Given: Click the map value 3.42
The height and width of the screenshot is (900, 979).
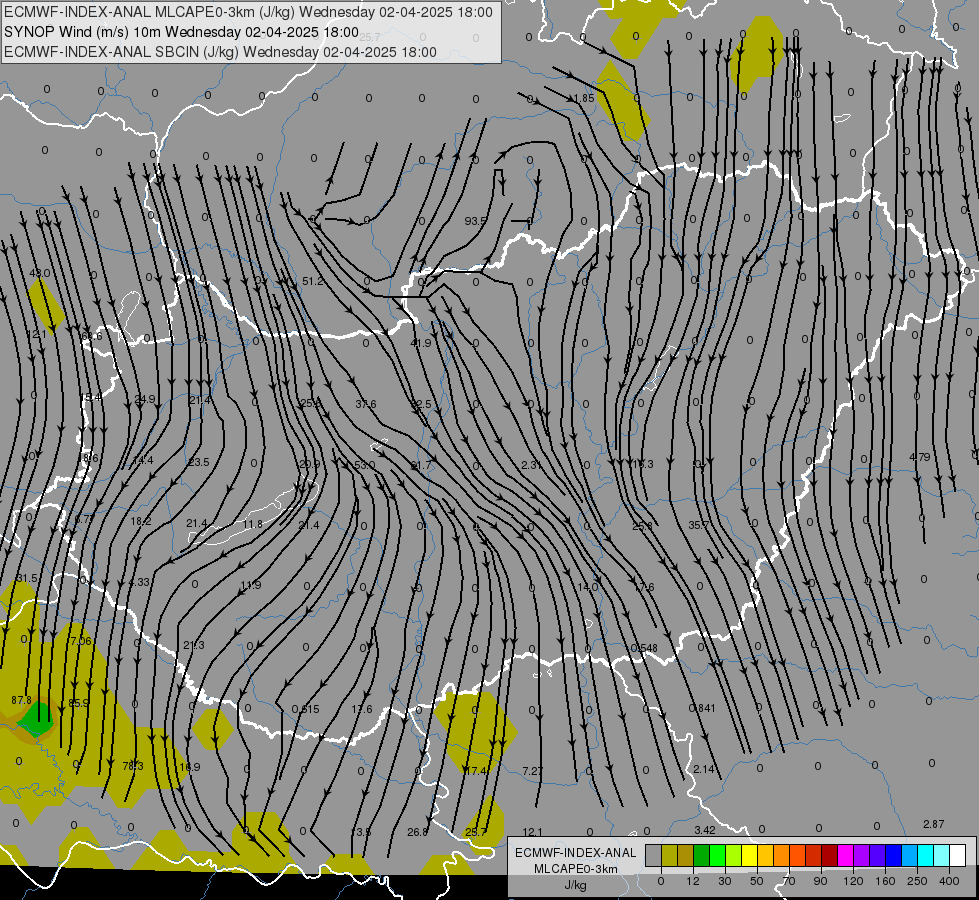Looking at the screenshot, I should [704, 830].
